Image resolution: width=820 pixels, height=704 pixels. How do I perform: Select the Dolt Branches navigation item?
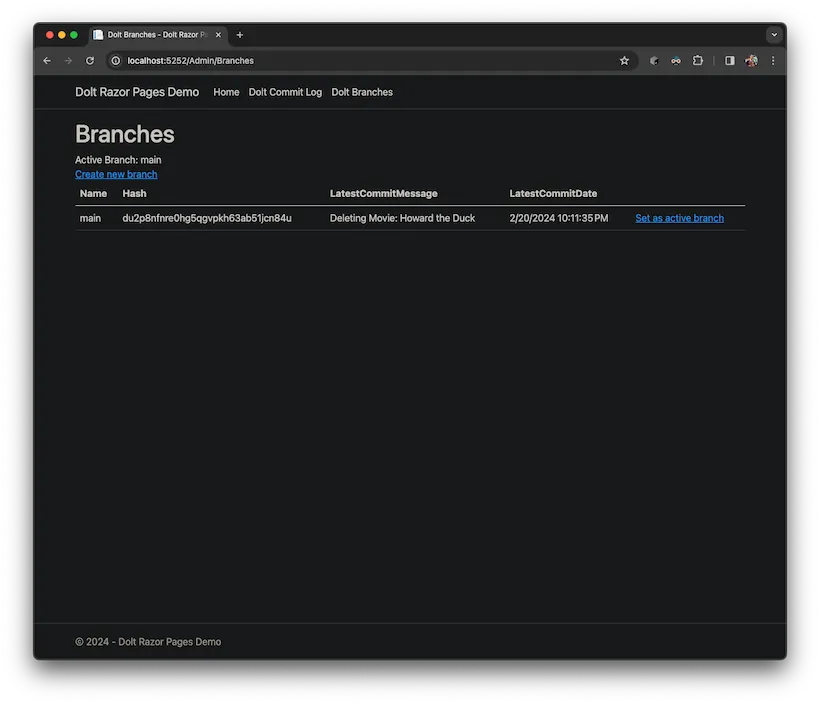361,91
